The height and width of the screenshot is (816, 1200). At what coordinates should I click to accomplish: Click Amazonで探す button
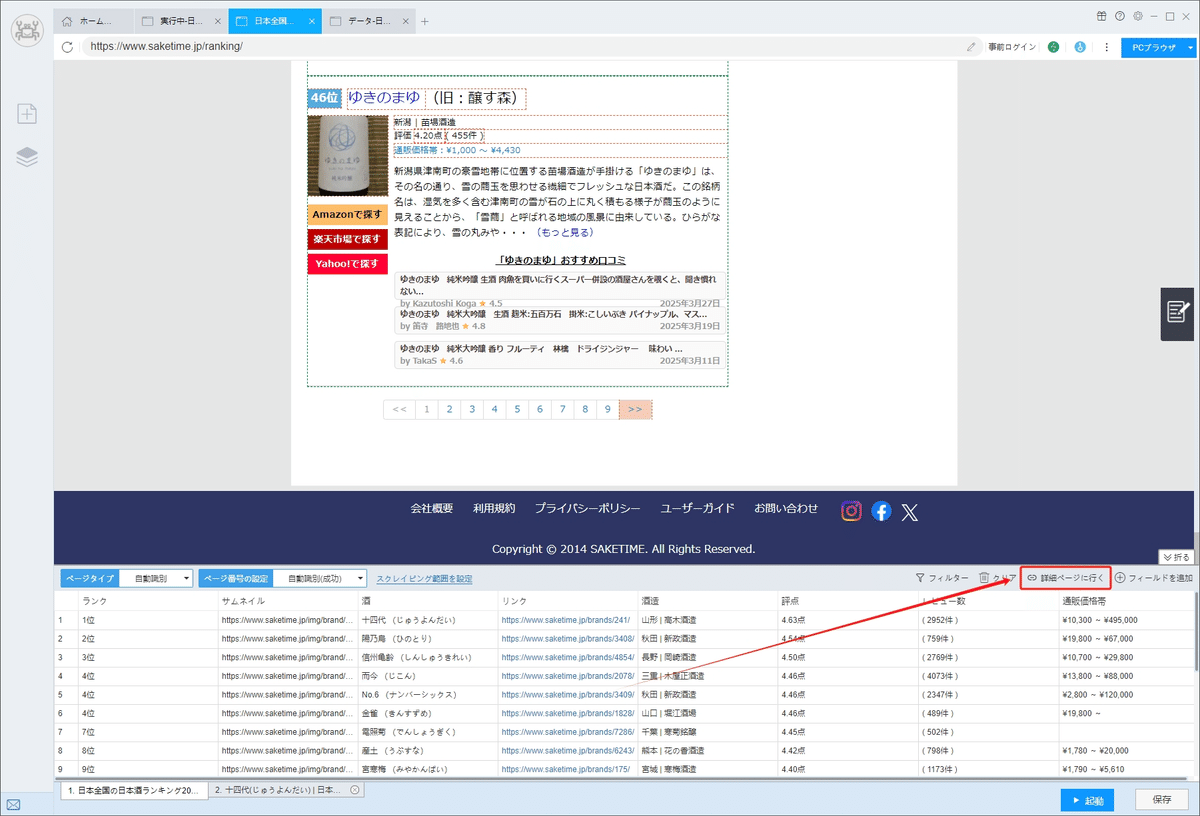click(x=347, y=215)
